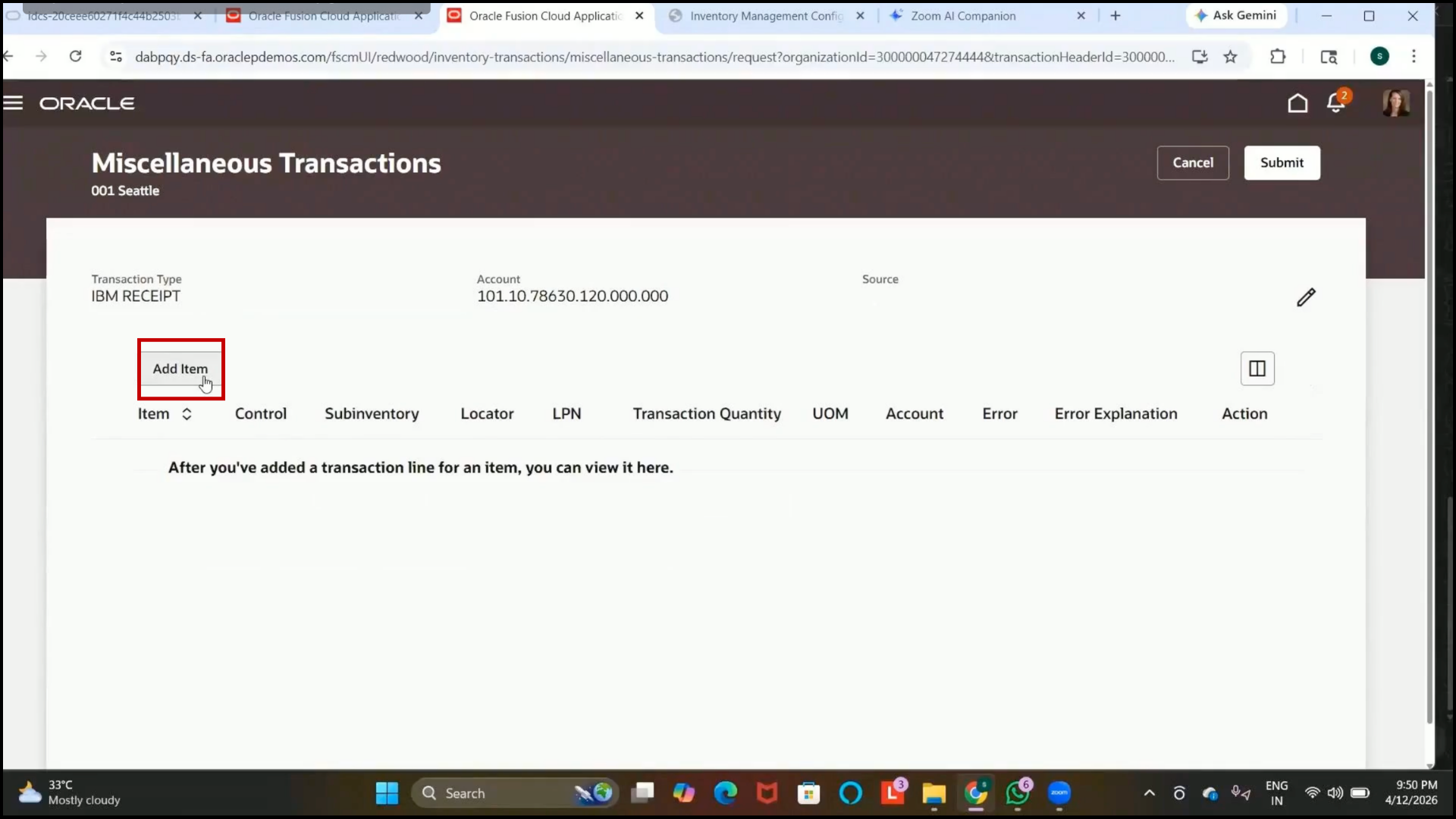
Task: Open Microsoft Edge from taskbar
Action: coord(726,793)
